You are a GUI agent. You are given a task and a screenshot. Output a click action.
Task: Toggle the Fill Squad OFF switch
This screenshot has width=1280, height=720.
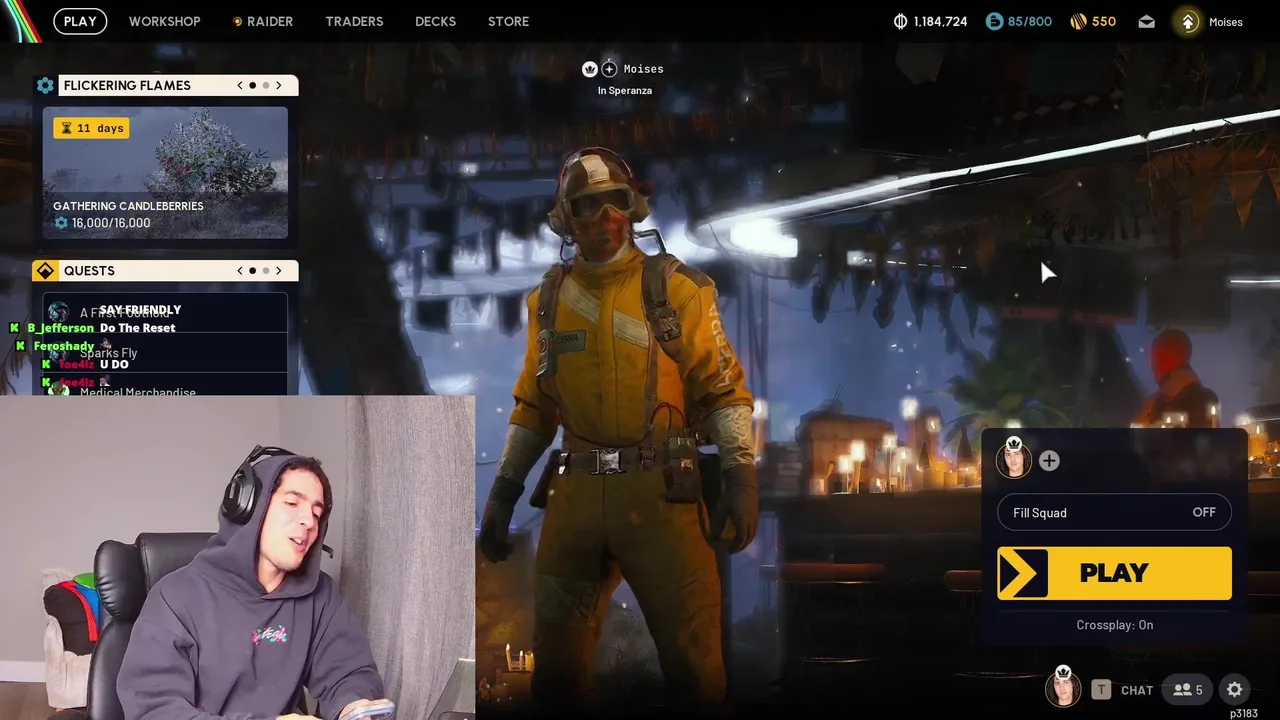[1114, 513]
